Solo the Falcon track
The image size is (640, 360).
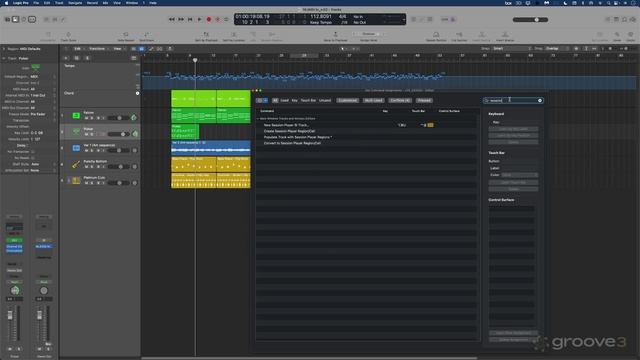[x=92, y=118]
